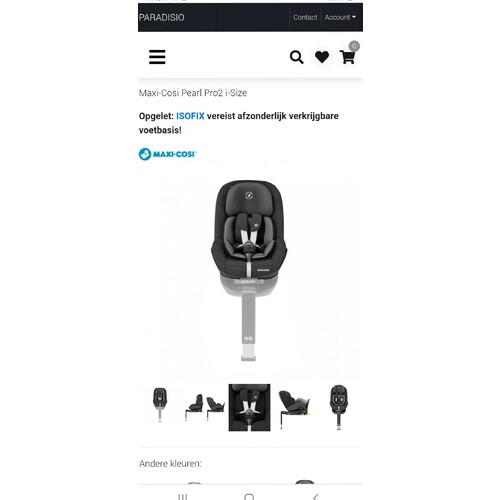Select thumbnail showing two side-view seats

click(x=205, y=406)
